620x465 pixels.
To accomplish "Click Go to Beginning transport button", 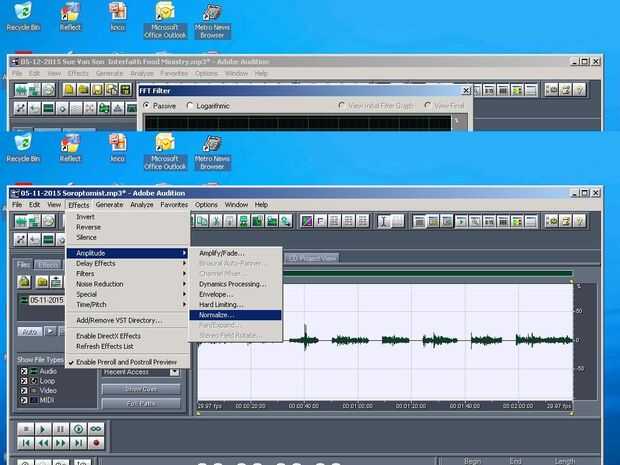I will click(26, 443).
